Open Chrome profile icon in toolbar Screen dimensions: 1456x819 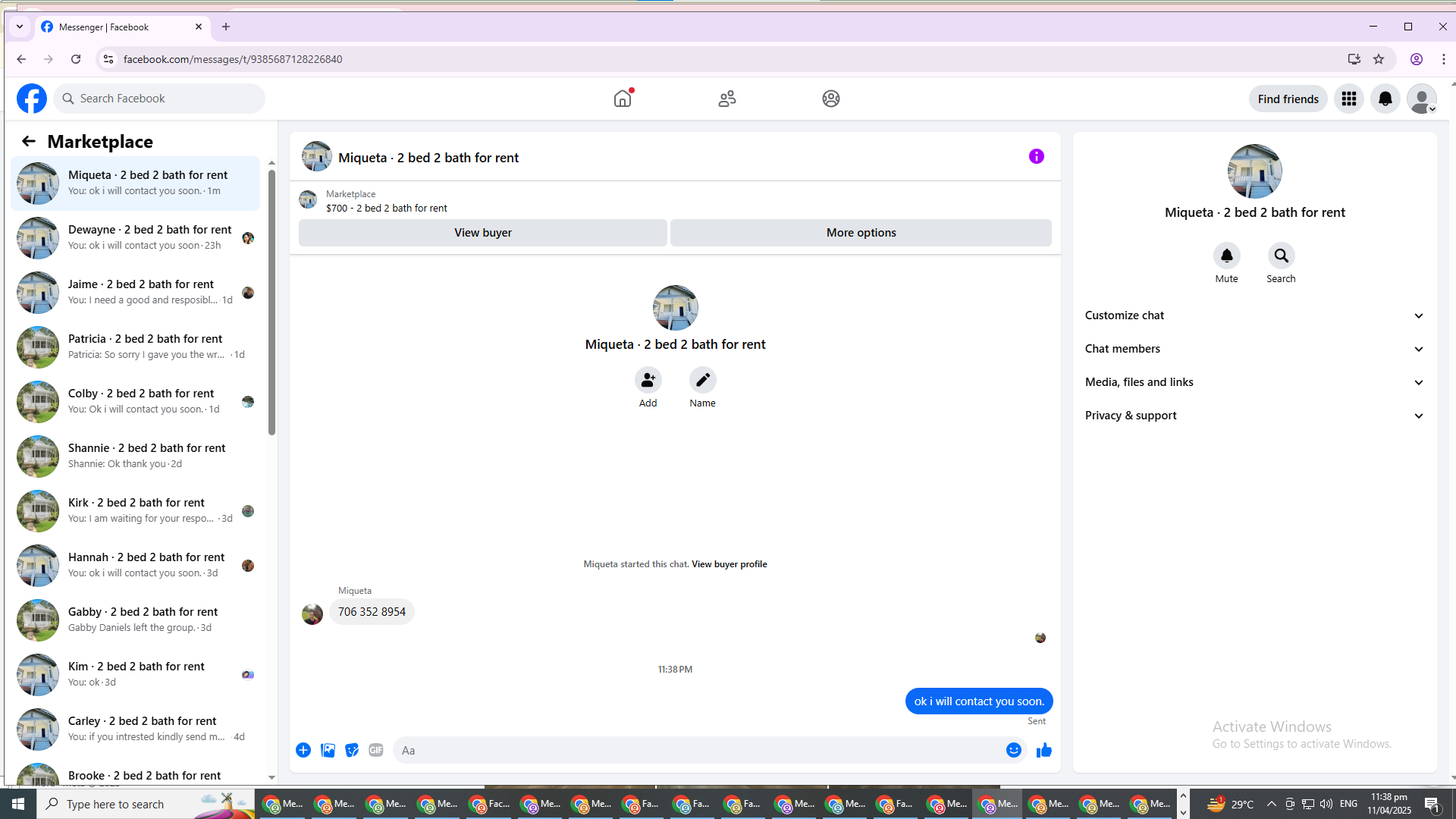pyautogui.click(x=1417, y=59)
